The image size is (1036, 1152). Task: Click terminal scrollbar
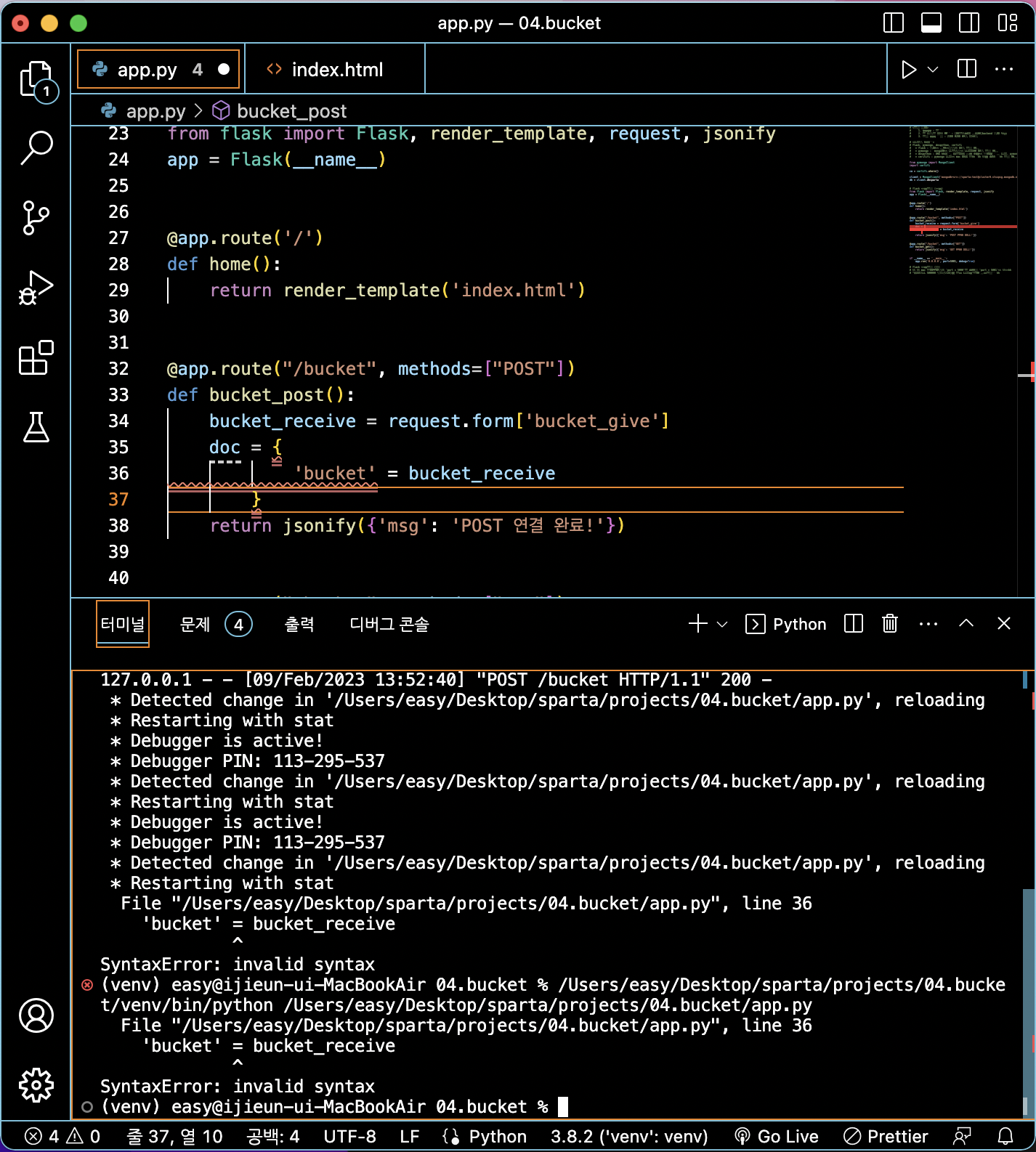(x=1028, y=1002)
